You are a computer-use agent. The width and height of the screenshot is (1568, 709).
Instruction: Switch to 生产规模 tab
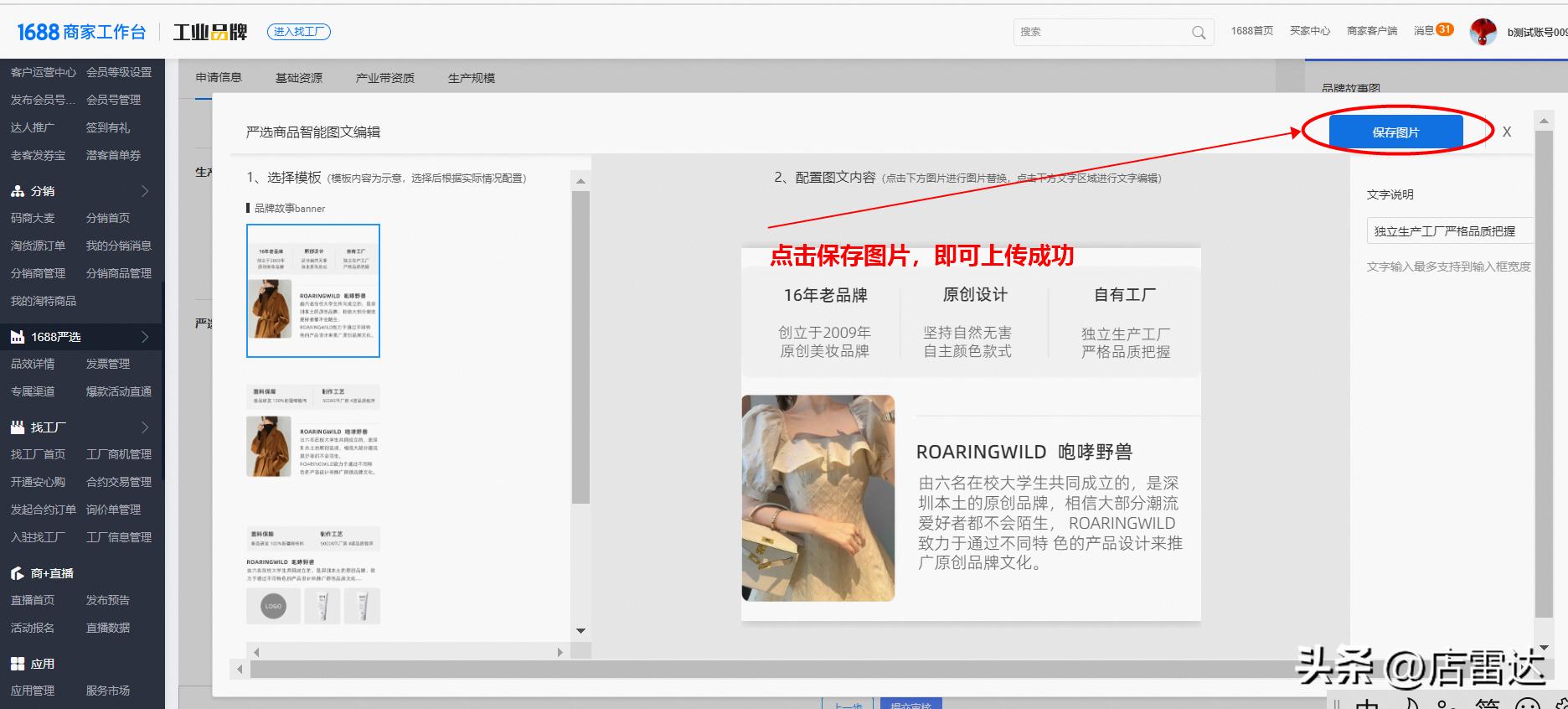(x=472, y=78)
